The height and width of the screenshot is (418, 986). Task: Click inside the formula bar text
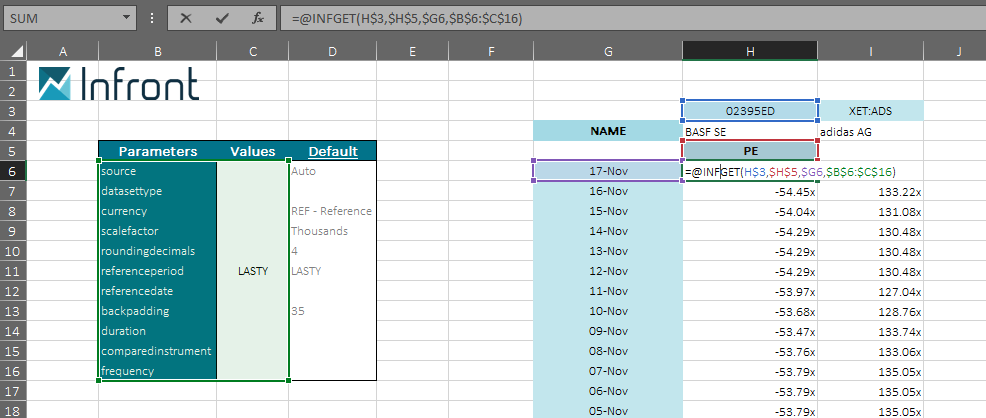(600, 18)
